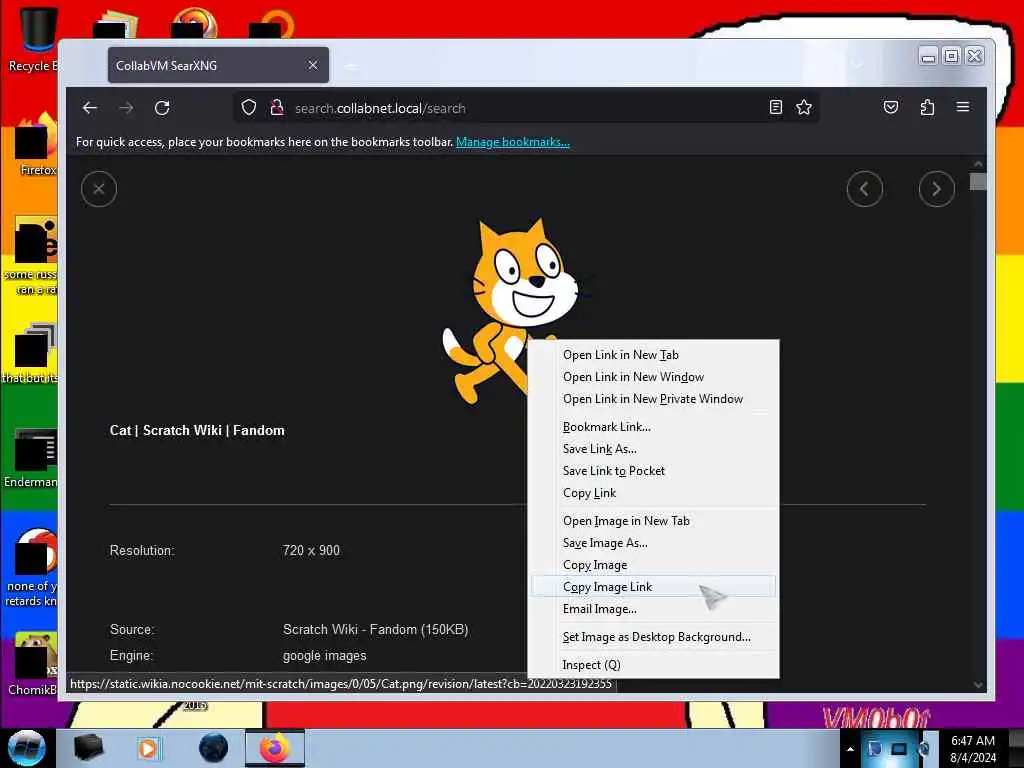Choose Open Image in New Tab
This screenshot has height=768, width=1024.
coord(653,521)
